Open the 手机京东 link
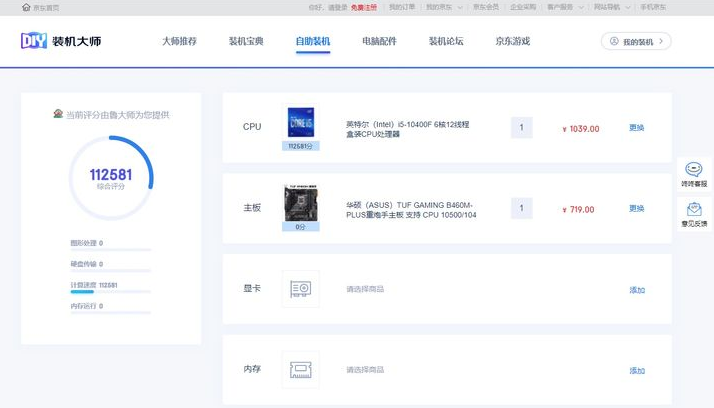This screenshot has width=714, height=408. 653,7
